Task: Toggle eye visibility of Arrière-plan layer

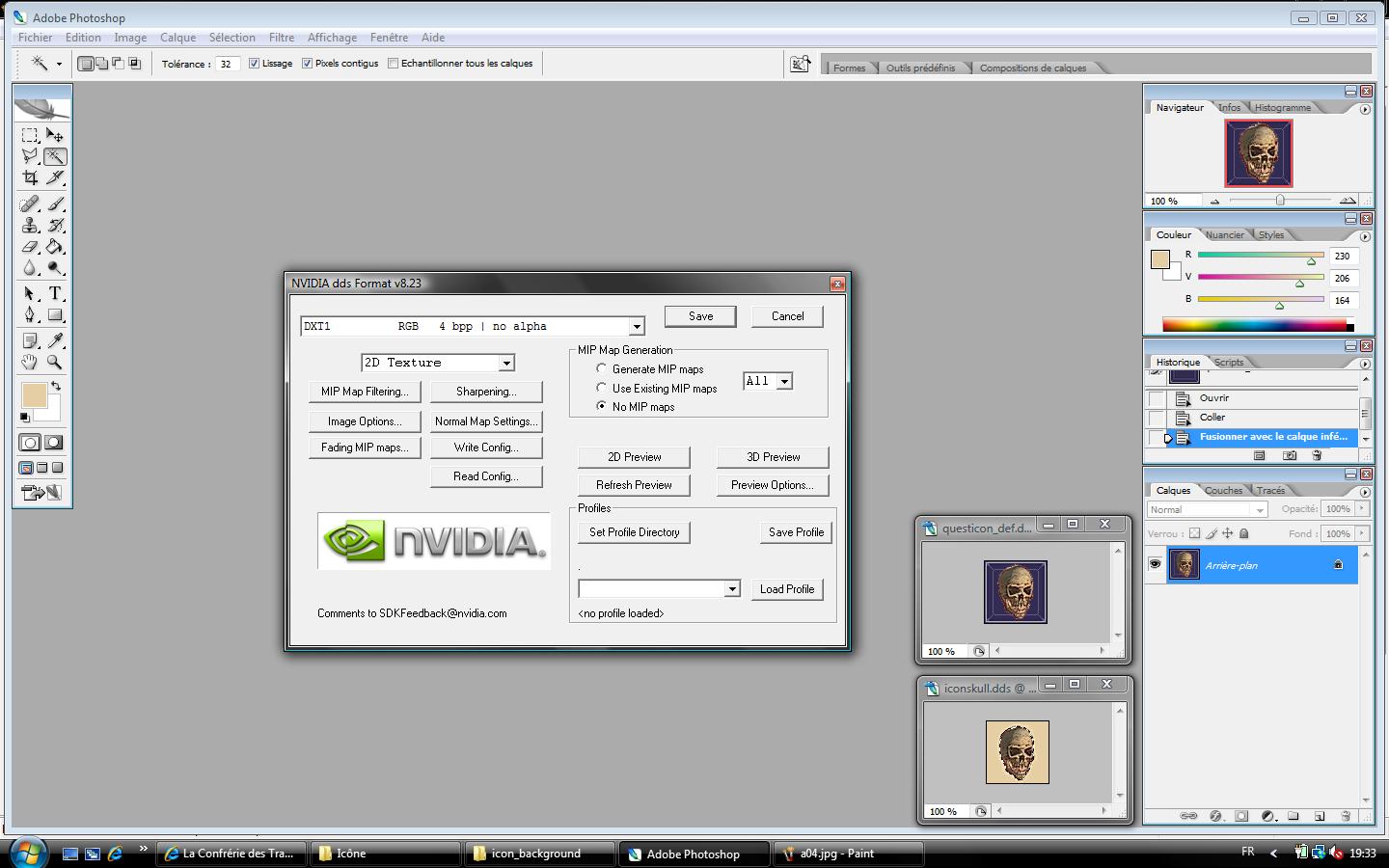Action: point(1155,564)
